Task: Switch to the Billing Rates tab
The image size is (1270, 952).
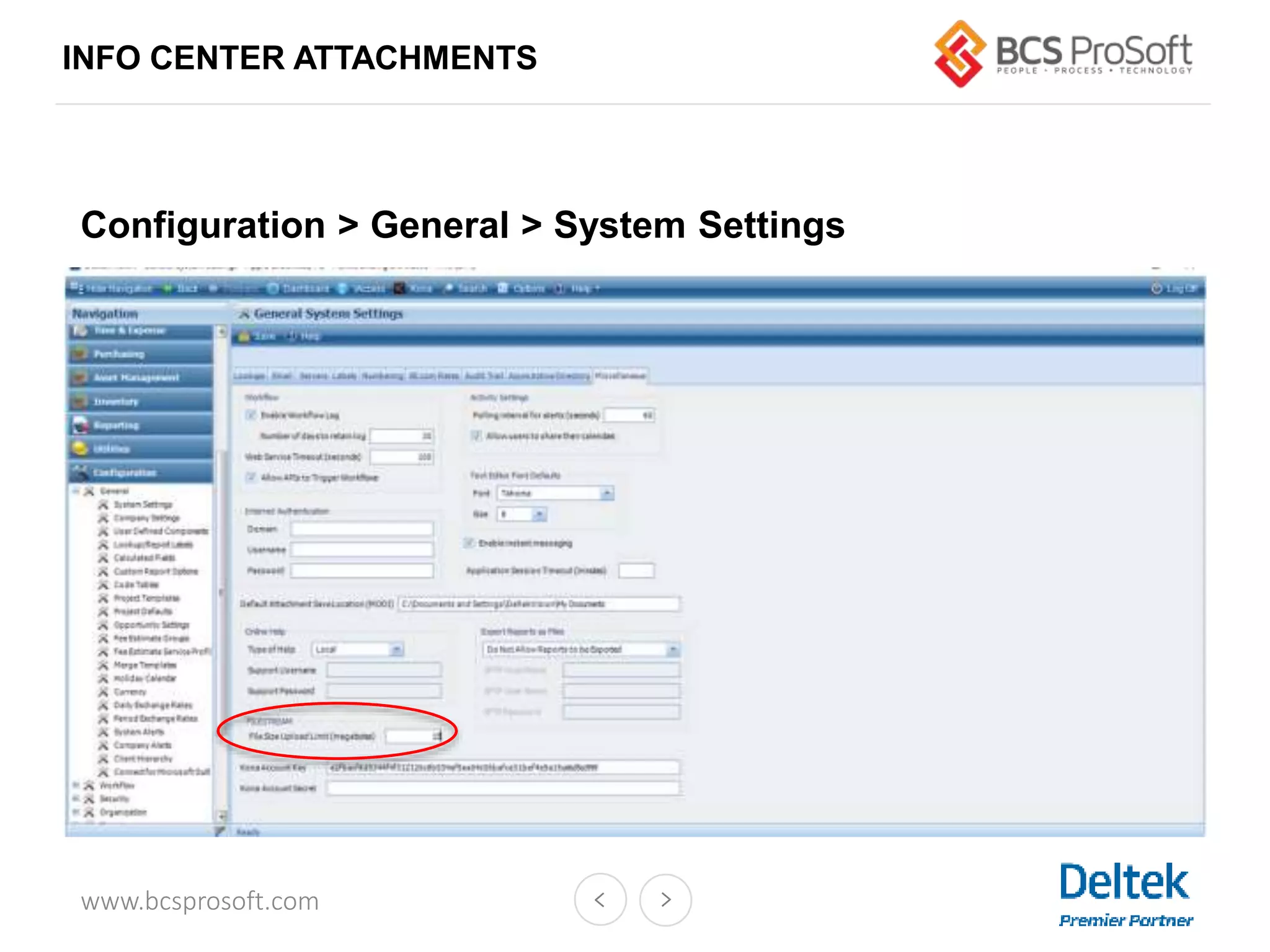Action: click(x=434, y=376)
